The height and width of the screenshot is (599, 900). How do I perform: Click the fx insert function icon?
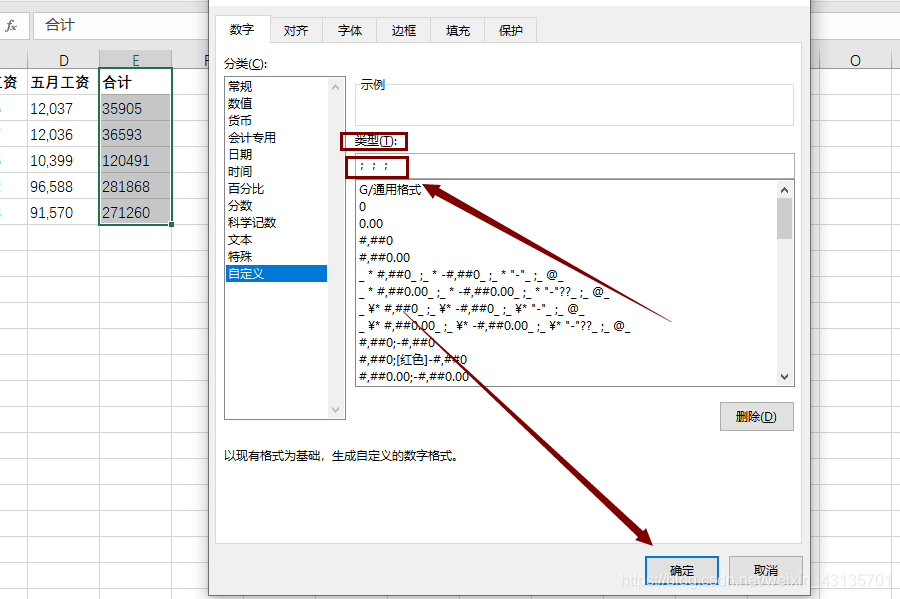point(11,26)
